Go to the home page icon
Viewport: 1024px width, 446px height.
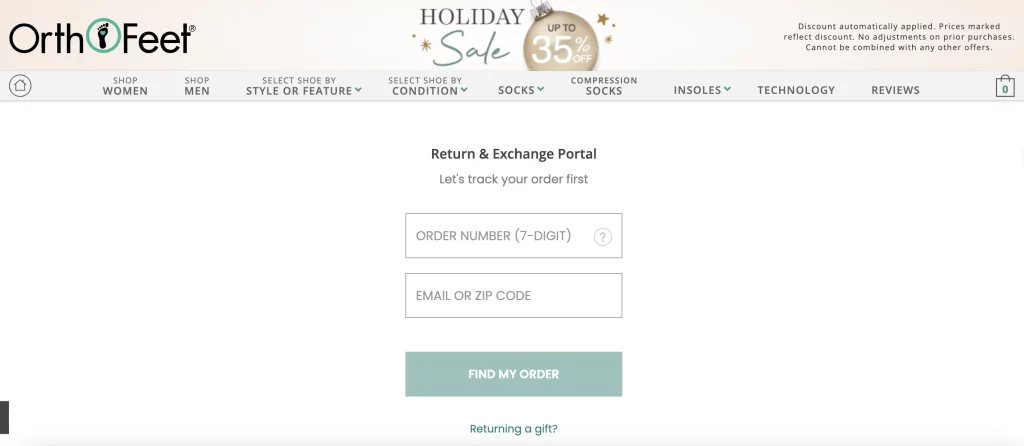pos(20,86)
